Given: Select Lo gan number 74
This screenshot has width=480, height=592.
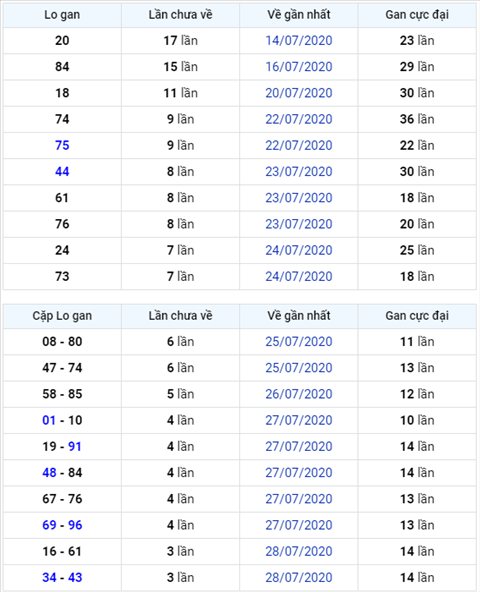Looking at the screenshot, I should click(x=62, y=119).
